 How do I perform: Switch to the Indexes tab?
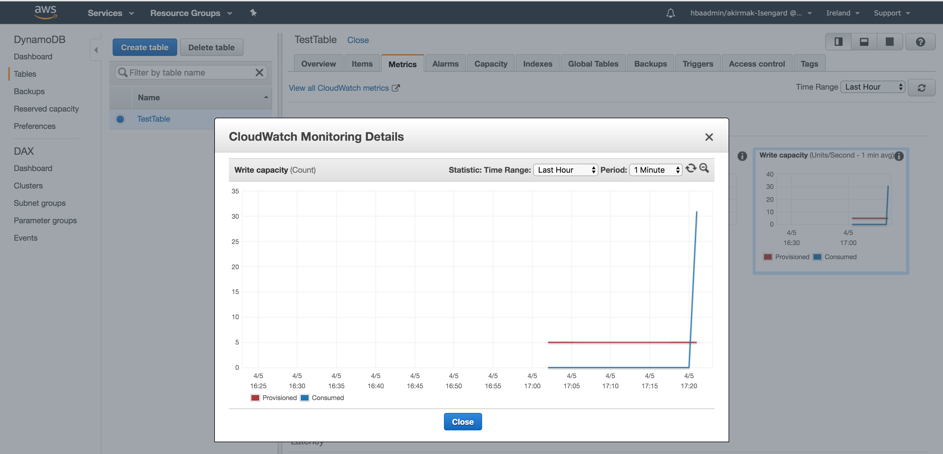pos(538,64)
